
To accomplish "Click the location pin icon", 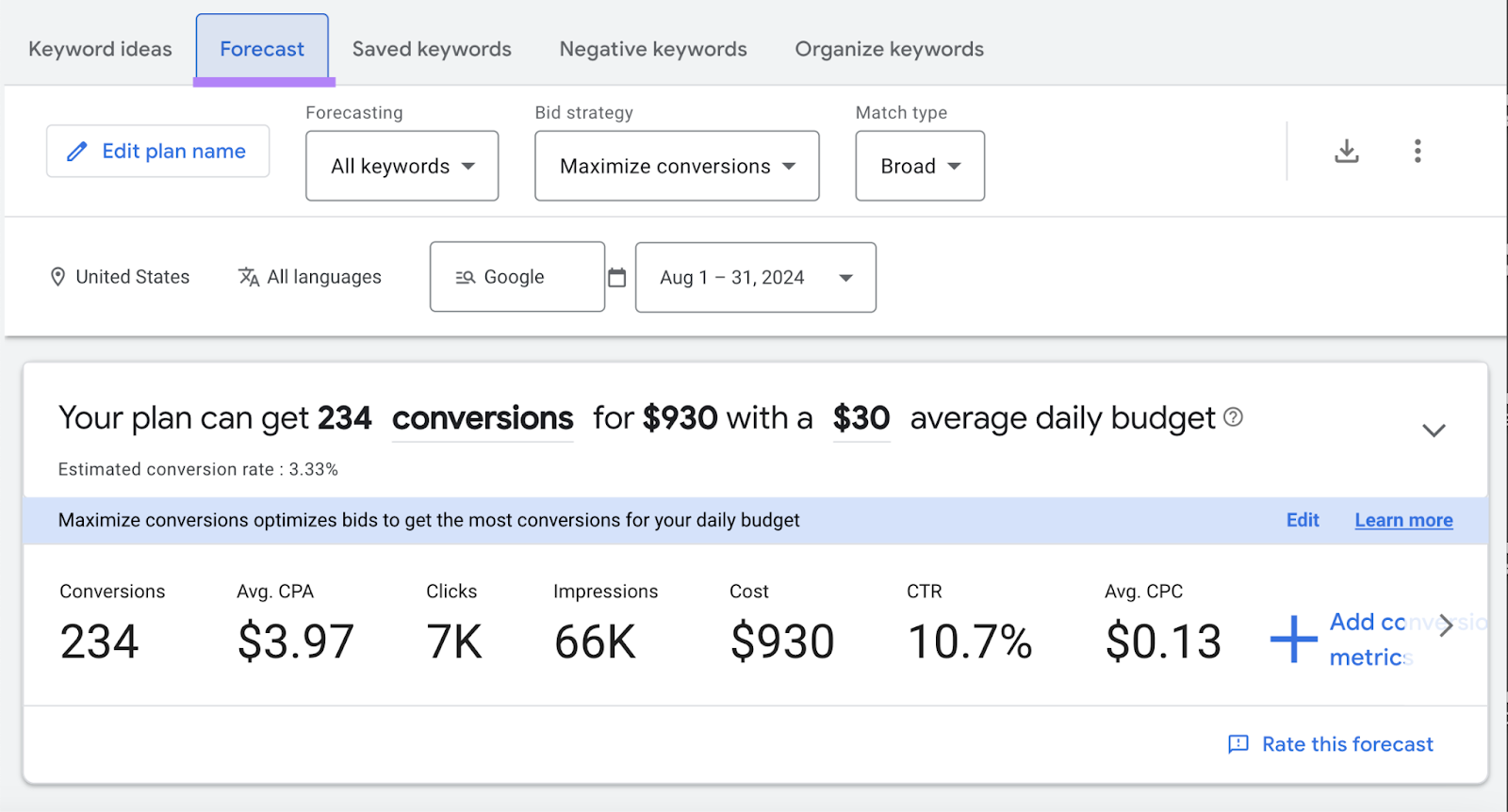I will click(57, 277).
